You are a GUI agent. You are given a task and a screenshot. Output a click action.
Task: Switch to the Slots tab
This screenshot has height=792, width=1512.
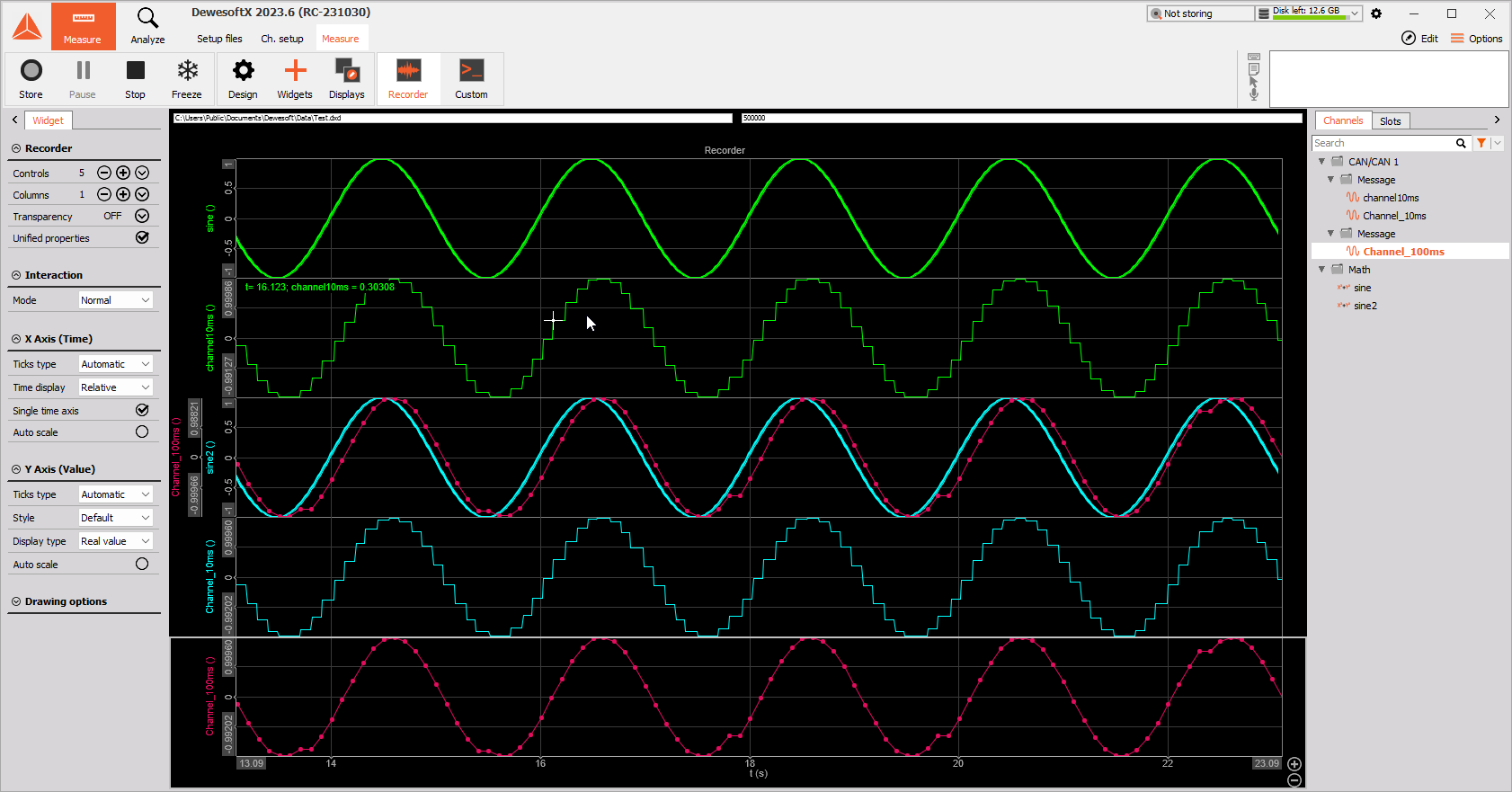(1391, 121)
